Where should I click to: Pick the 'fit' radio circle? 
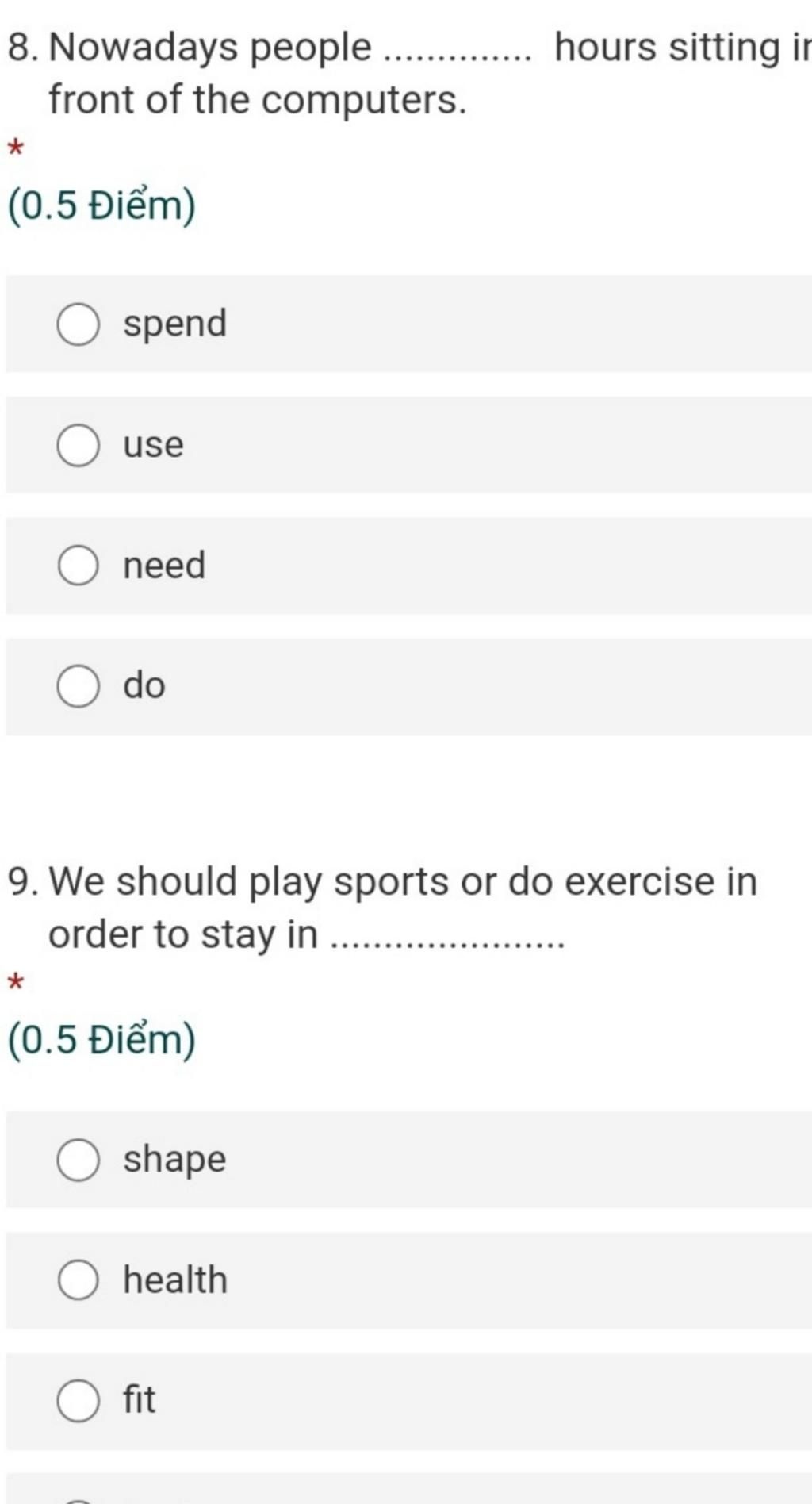tap(79, 1401)
